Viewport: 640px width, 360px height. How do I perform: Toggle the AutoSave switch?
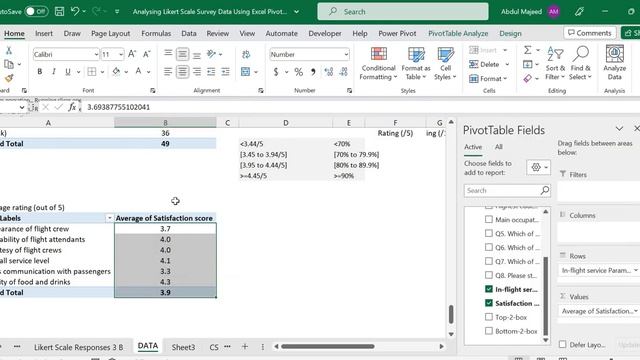click(x=36, y=11)
